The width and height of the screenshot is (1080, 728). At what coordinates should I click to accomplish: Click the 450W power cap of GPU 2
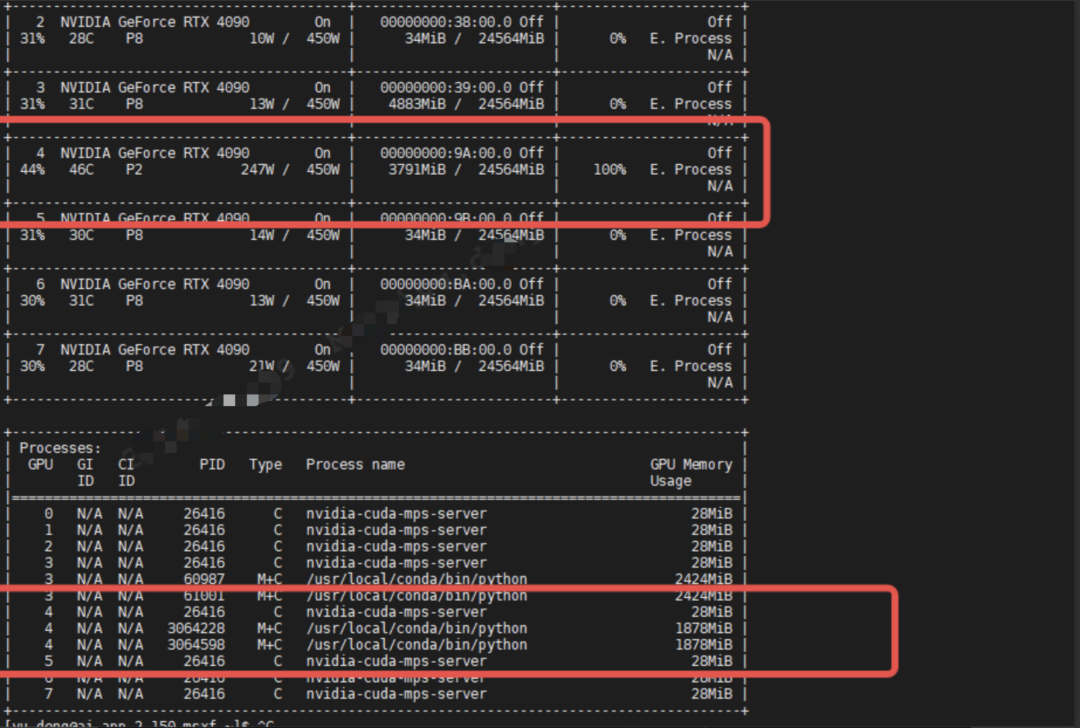323,39
